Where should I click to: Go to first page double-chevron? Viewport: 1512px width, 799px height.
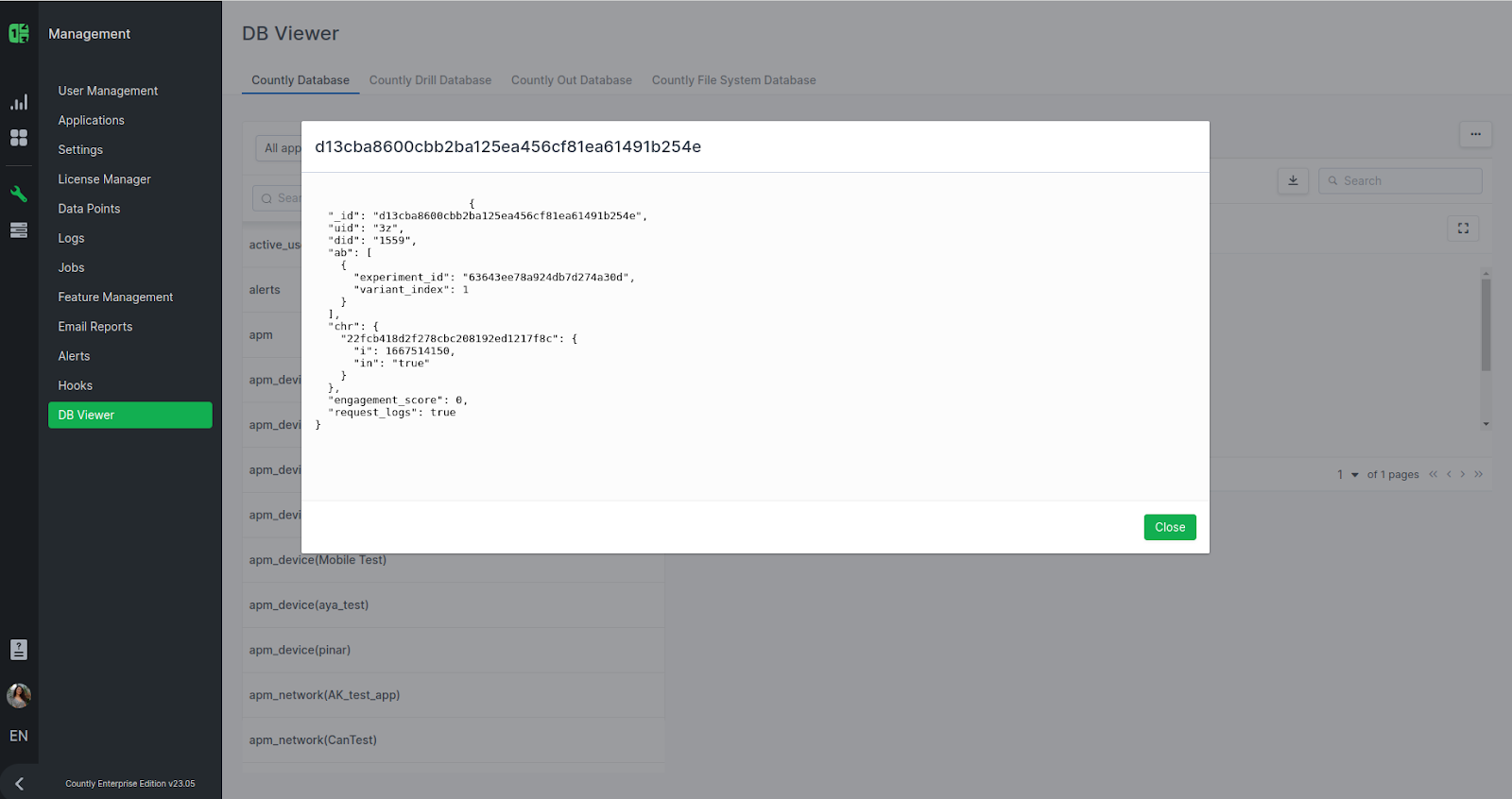[1434, 474]
